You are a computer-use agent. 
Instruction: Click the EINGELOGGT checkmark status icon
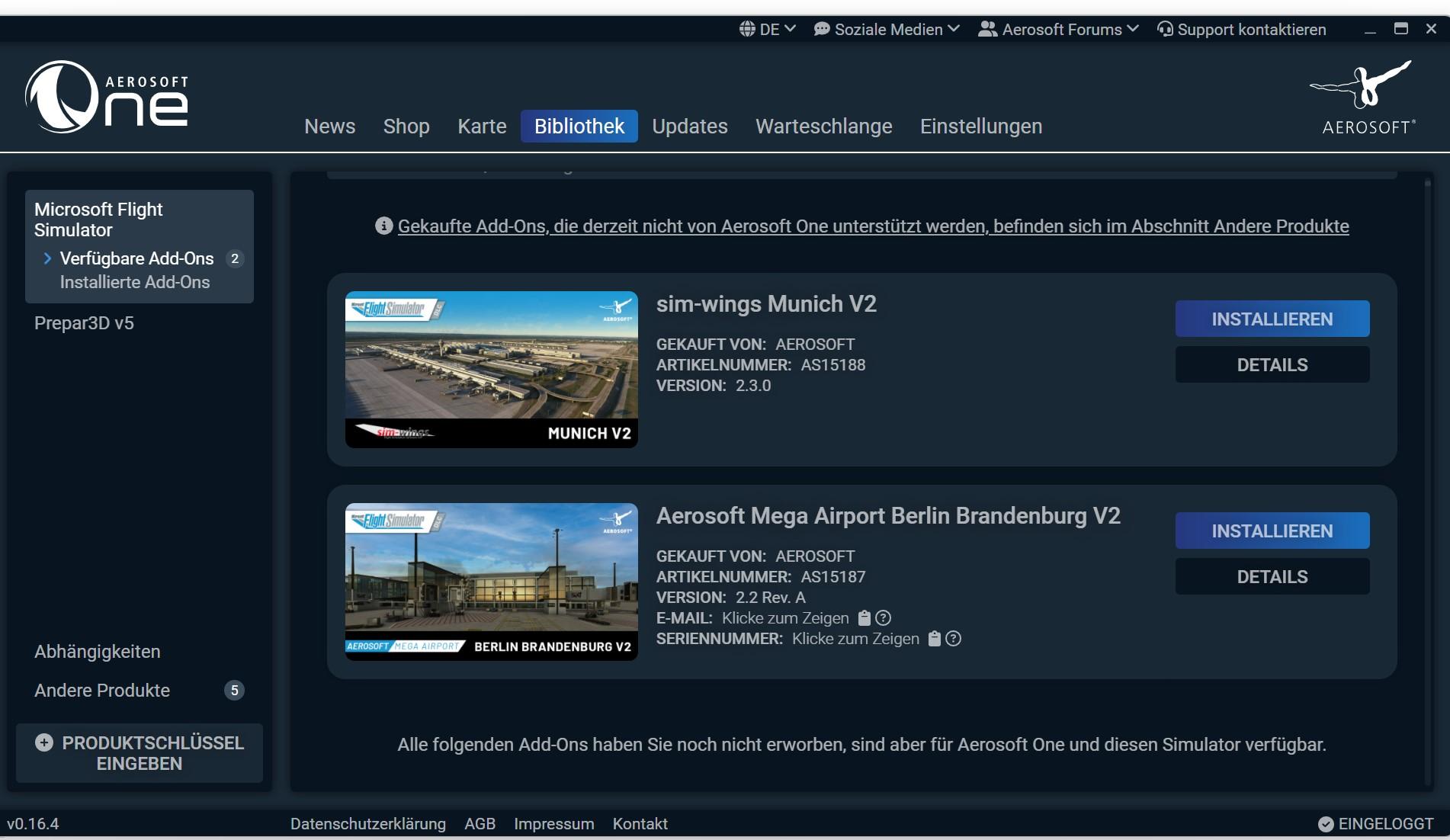(1326, 824)
